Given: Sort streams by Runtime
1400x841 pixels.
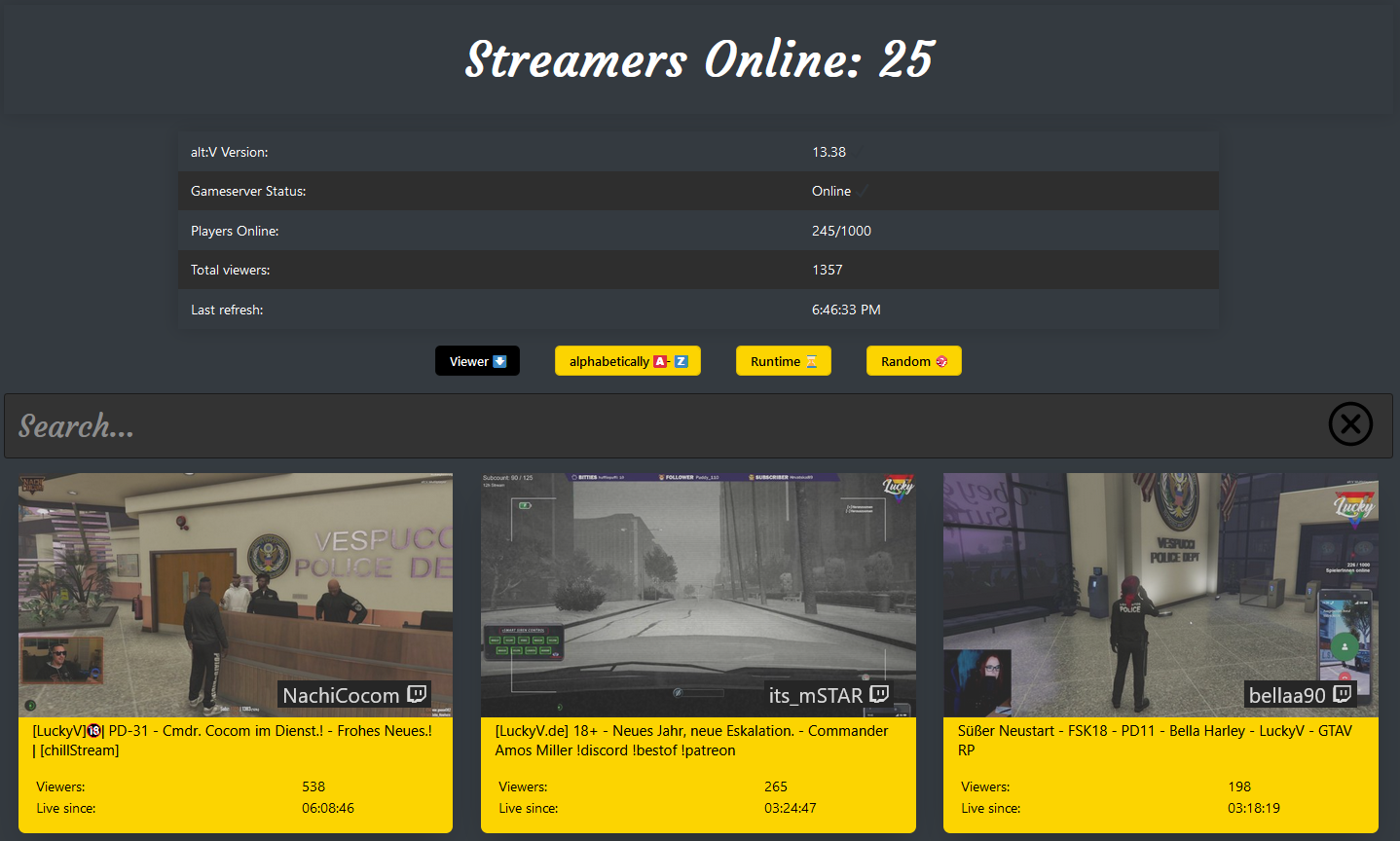Looking at the screenshot, I should (x=784, y=361).
